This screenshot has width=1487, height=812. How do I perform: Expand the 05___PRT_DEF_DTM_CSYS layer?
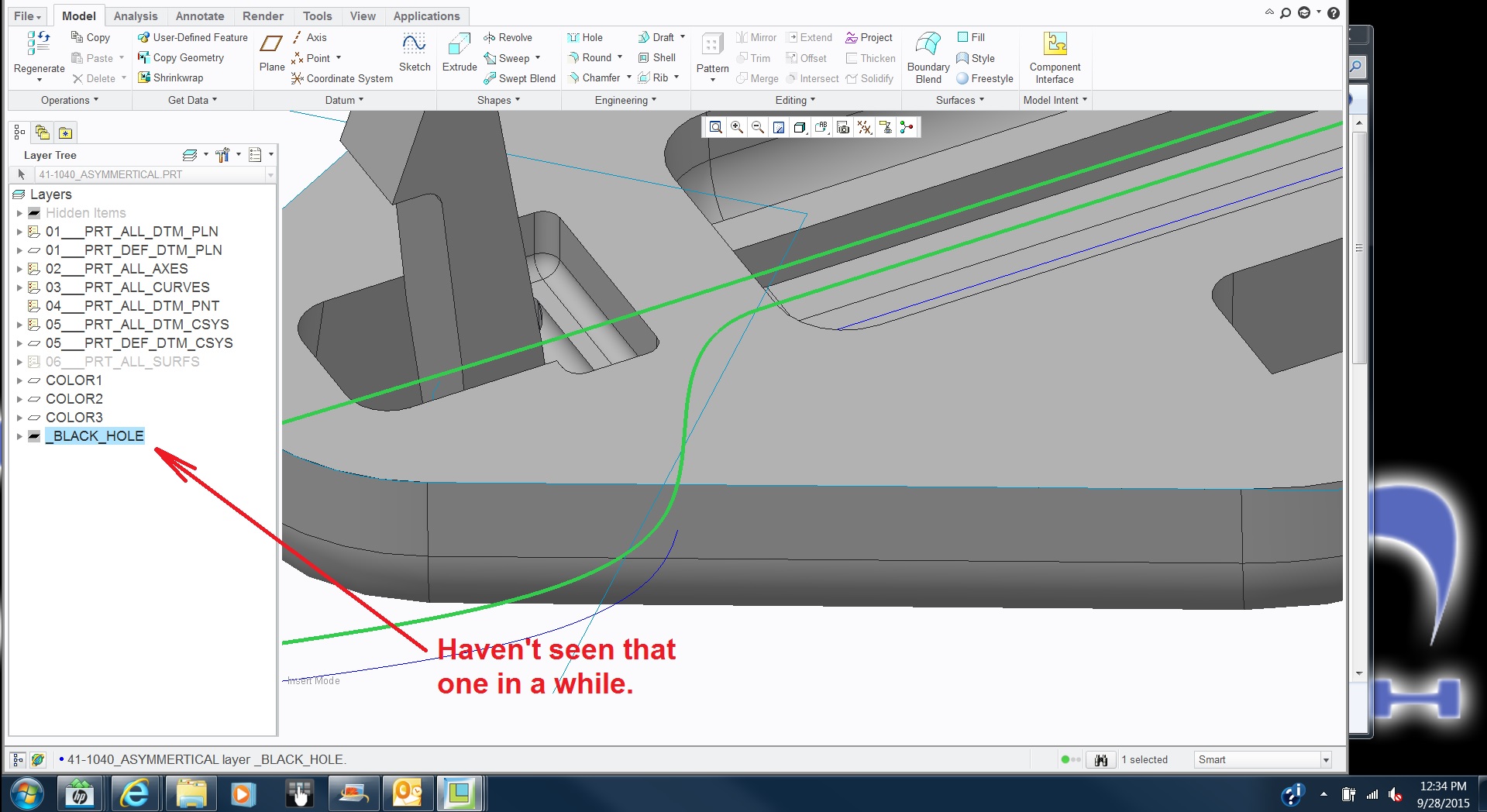point(19,343)
